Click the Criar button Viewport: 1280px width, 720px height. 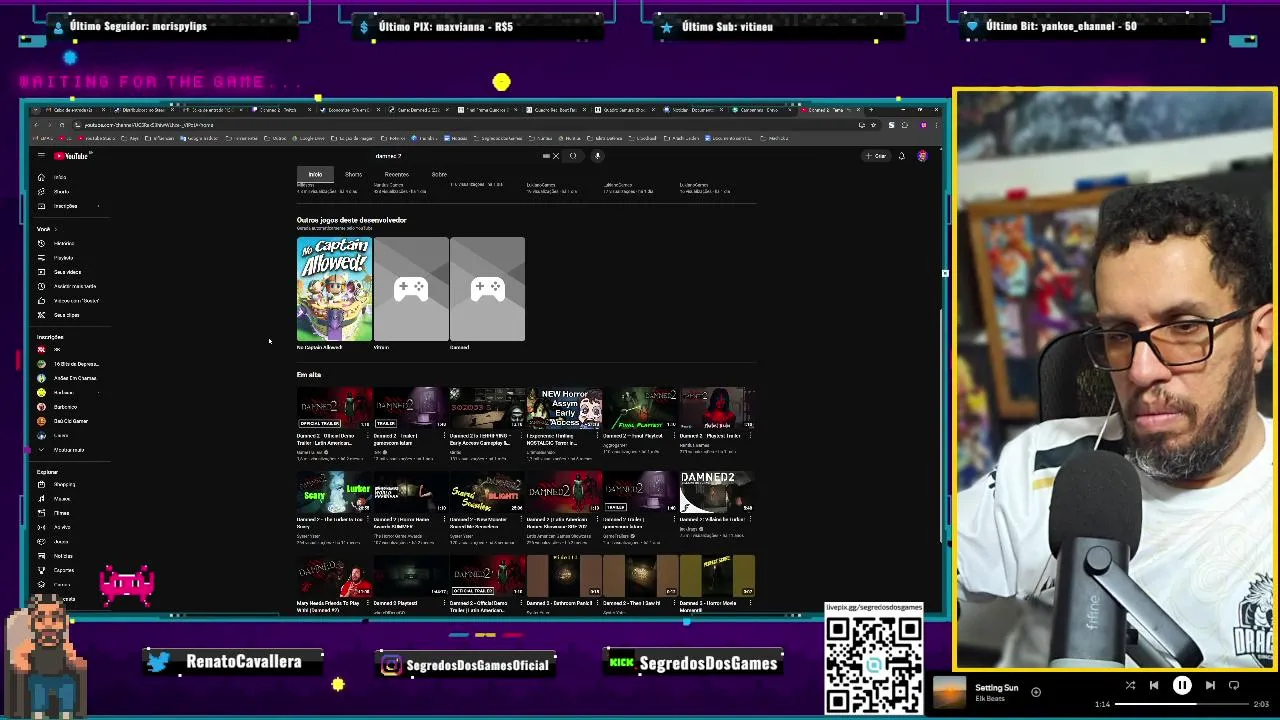pyautogui.click(x=877, y=156)
